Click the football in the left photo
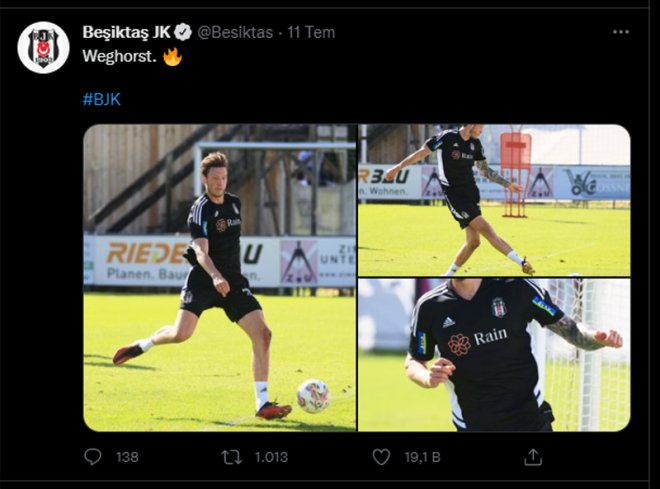660x489 pixels. (313, 396)
